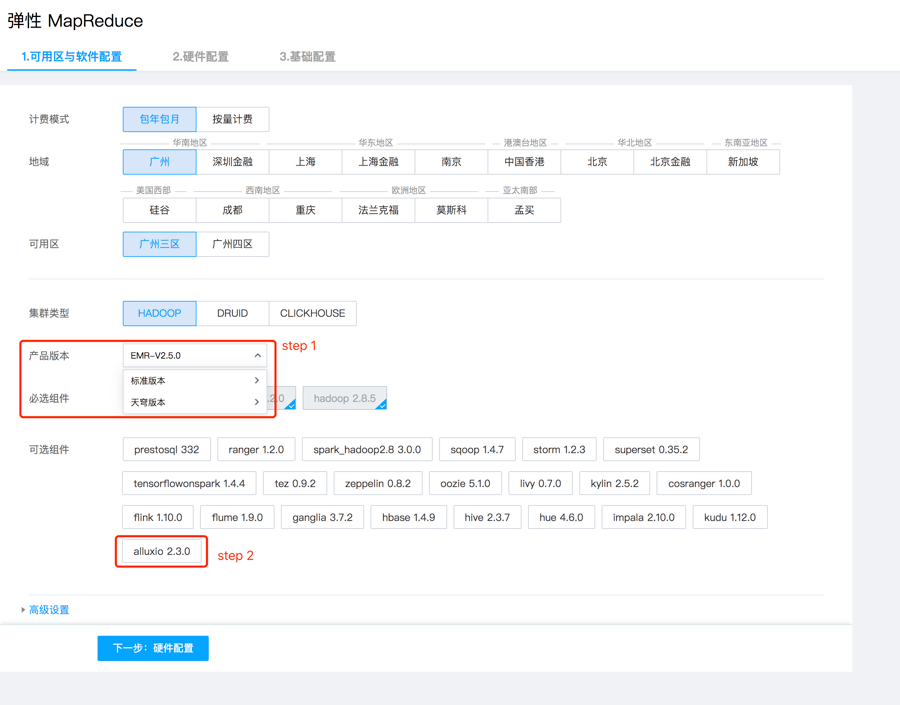The width and height of the screenshot is (900, 705).
Task: Expand the 高级设置 section triangle
Action: coord(24,610)
